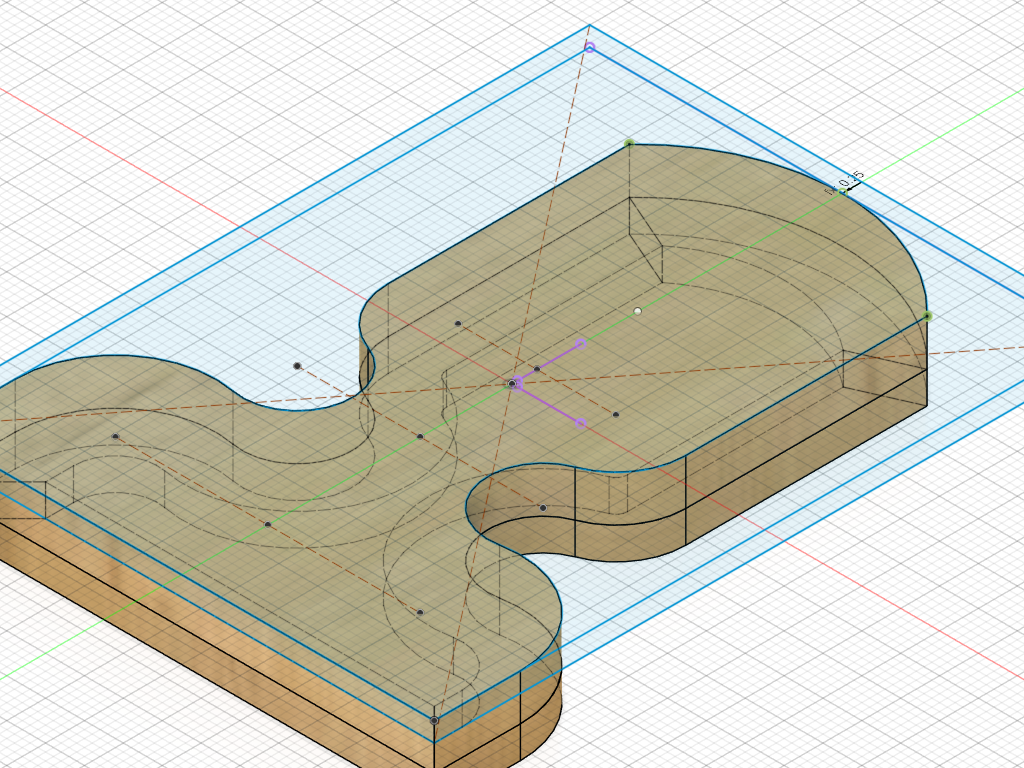Select the 0.15 sketch dimension label

tap(851, 178)
